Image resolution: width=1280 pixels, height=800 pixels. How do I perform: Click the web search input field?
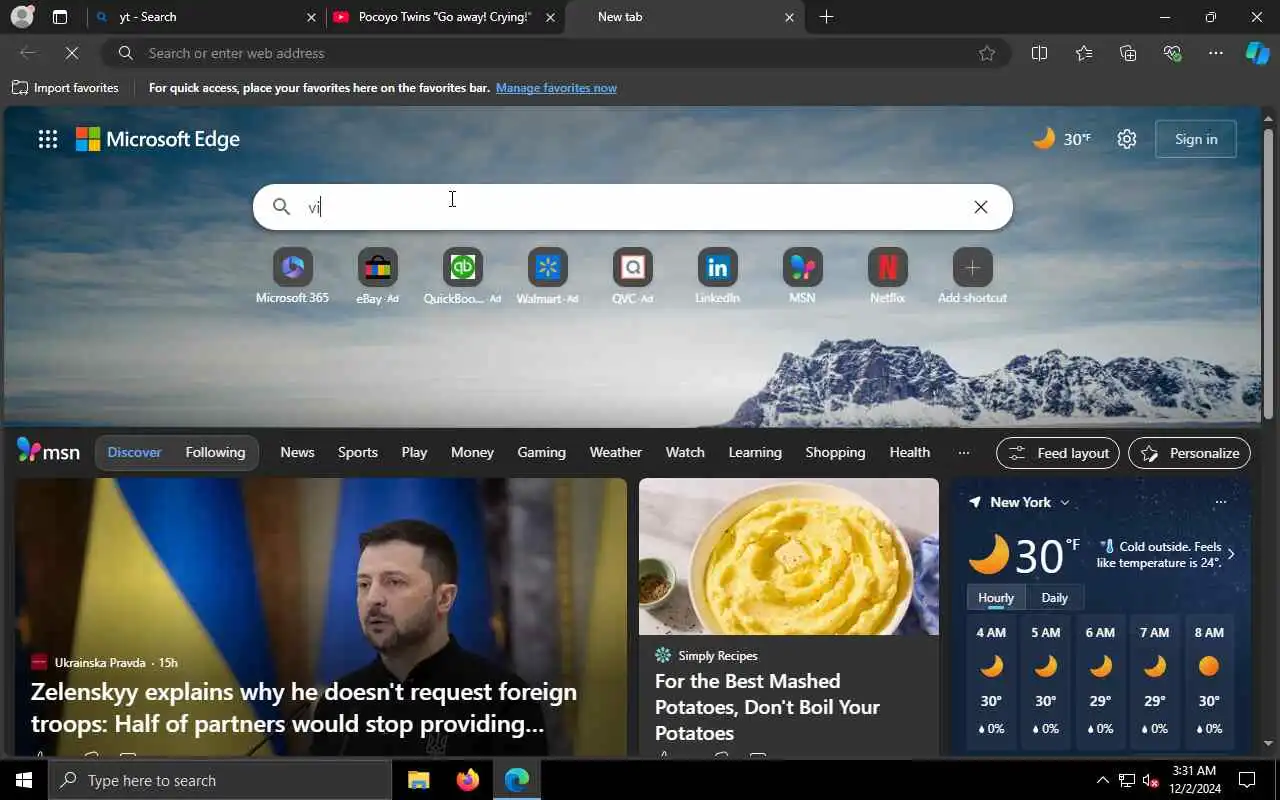[632, 207]
